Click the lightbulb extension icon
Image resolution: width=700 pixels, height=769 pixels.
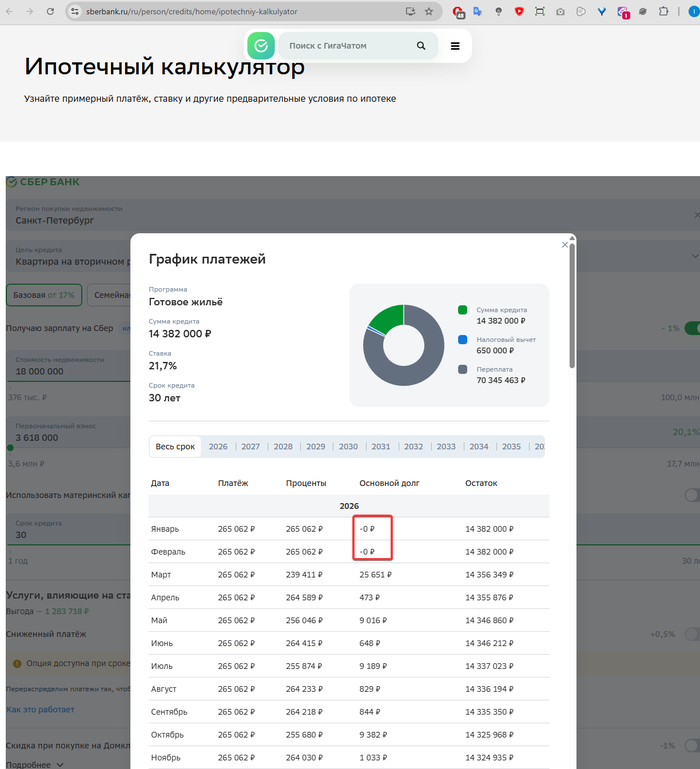pos(498,11)
